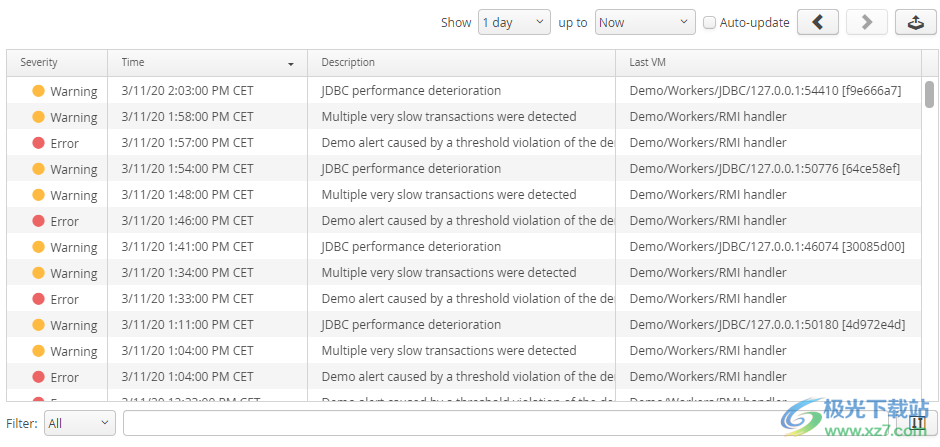Select warning row at 2:03:00 PM

(x=464, y=90)
